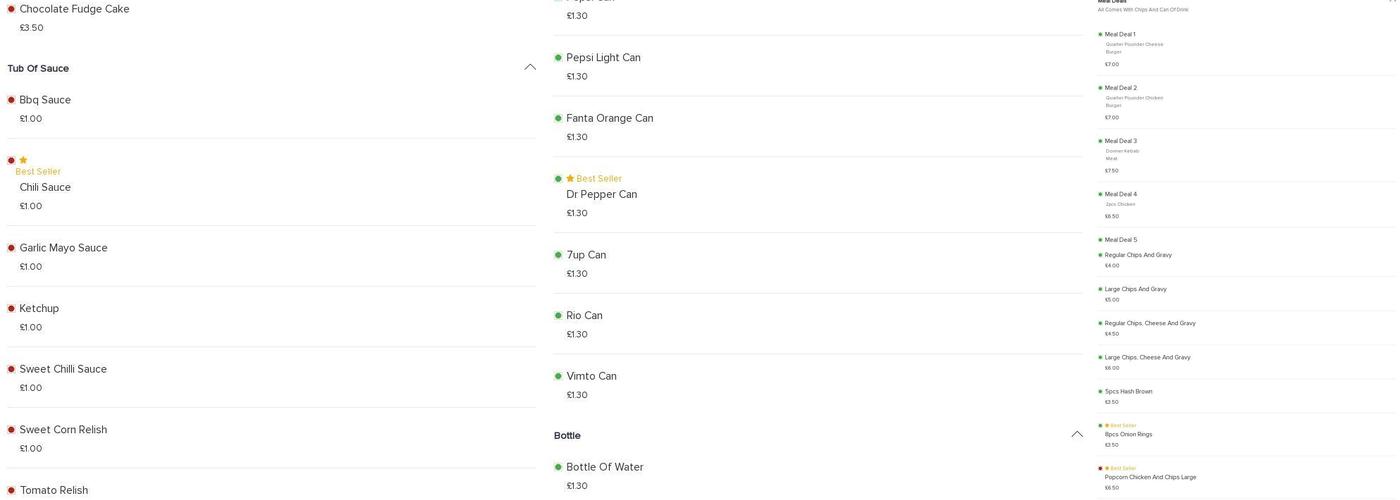Select the Ketchup sauce item
Viewport: 1400px width, 500px height.
click(x=39, y=309)
